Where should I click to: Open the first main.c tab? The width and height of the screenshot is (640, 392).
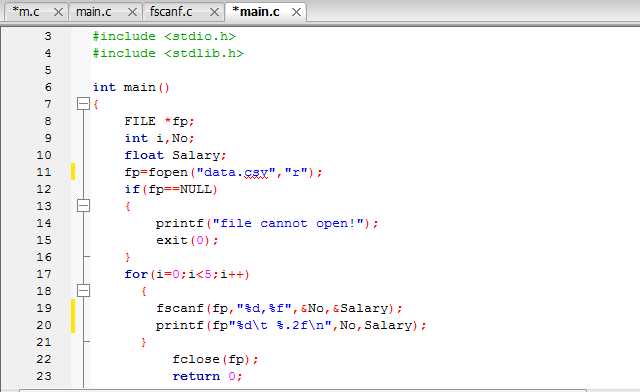[x=93, y=12]
